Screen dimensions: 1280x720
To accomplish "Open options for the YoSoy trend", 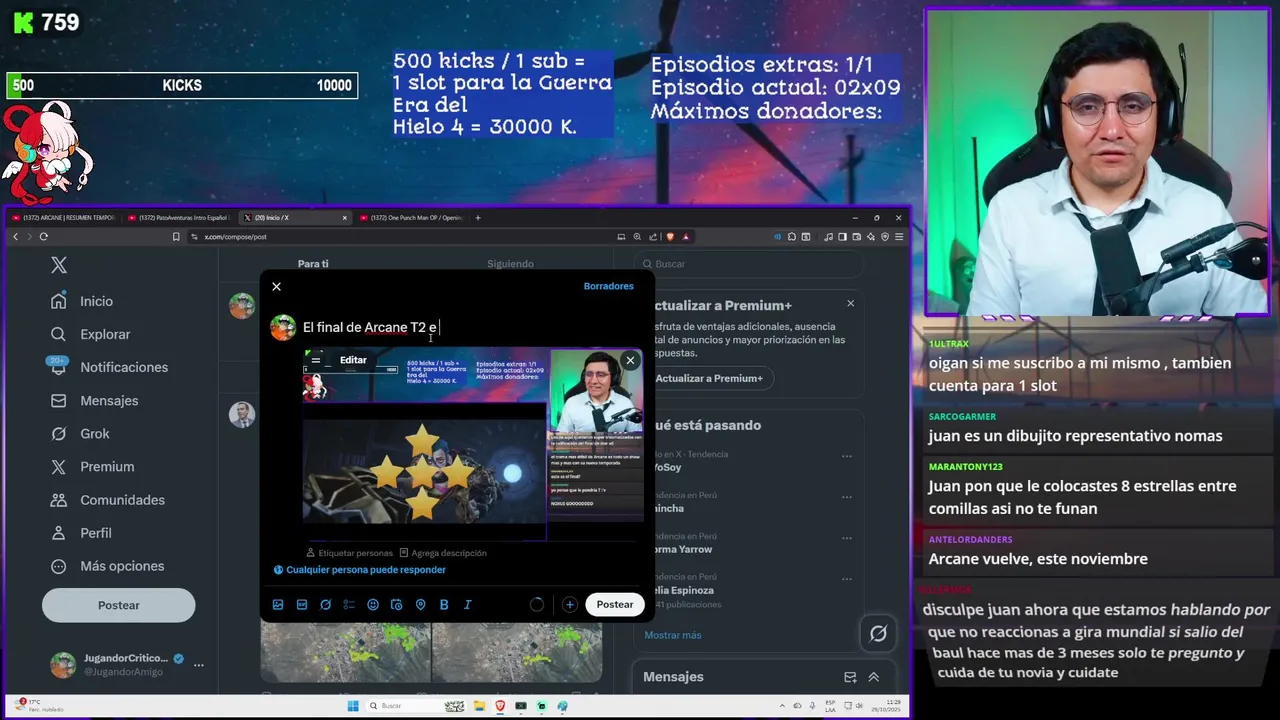I will point(846,455).
